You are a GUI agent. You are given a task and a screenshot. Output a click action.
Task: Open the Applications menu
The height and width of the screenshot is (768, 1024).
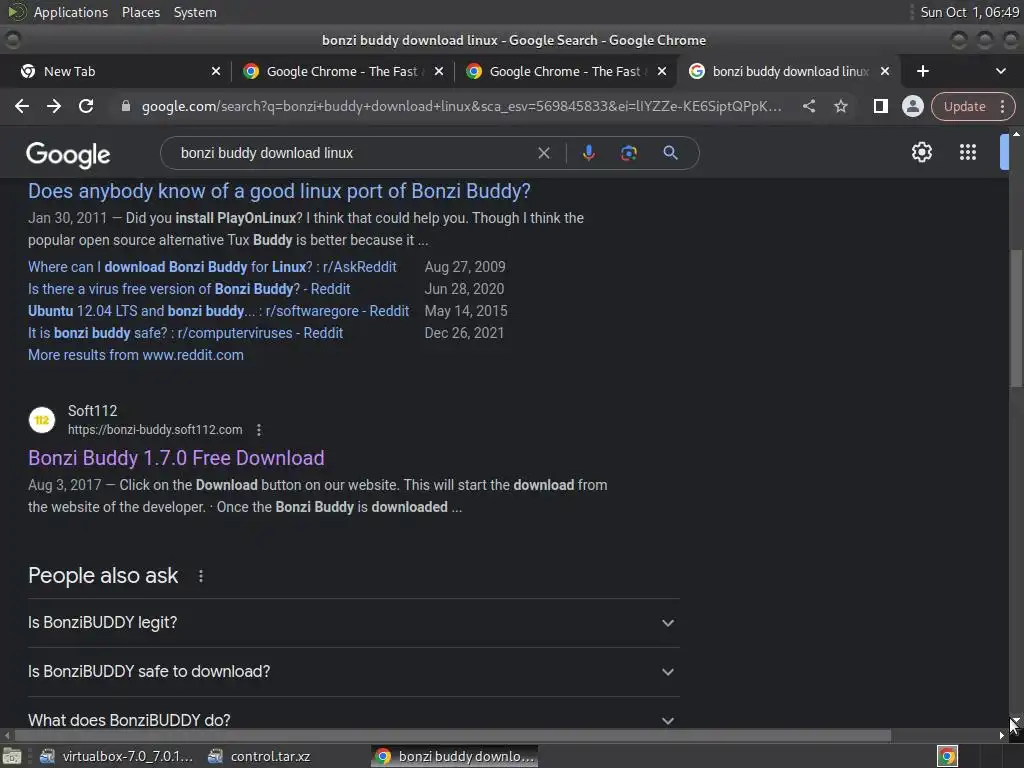click(x=71, y=12)
